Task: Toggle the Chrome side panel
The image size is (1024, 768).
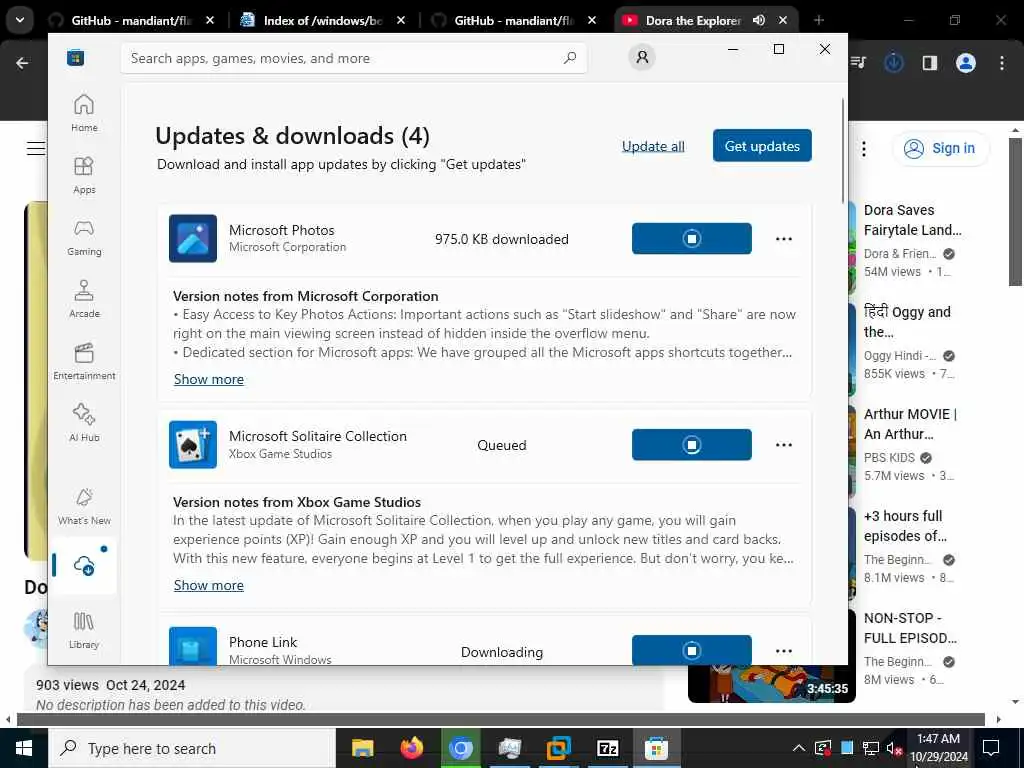Action: point(930,63)
